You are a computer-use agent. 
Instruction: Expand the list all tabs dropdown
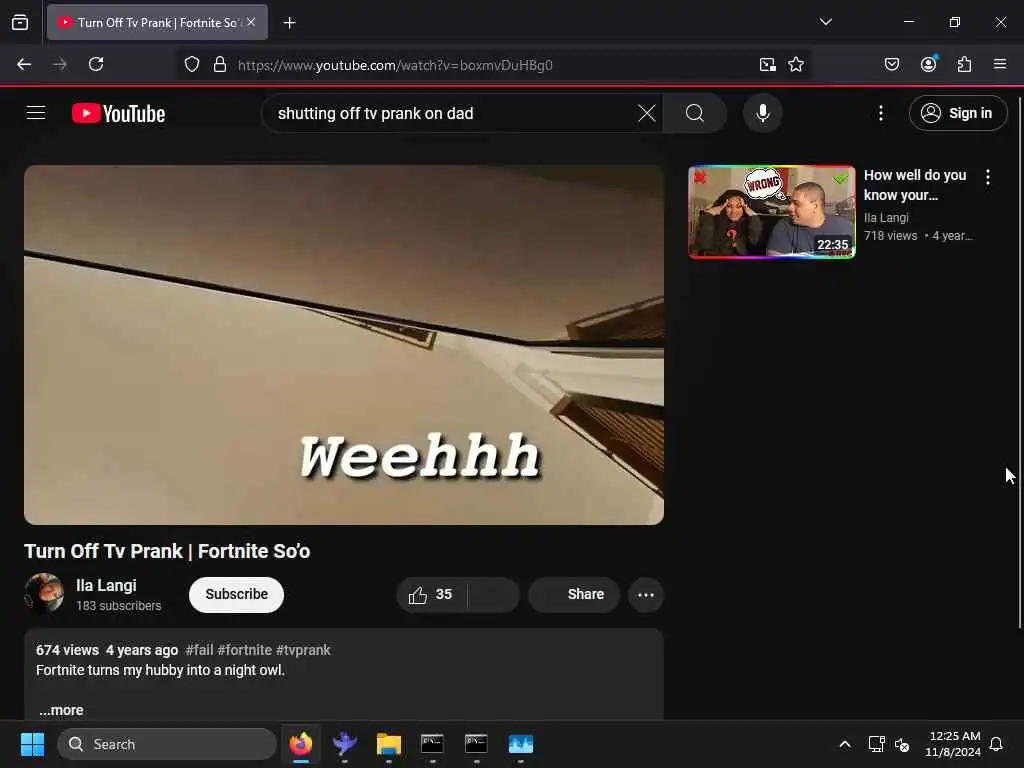click(x=825, y=22)
